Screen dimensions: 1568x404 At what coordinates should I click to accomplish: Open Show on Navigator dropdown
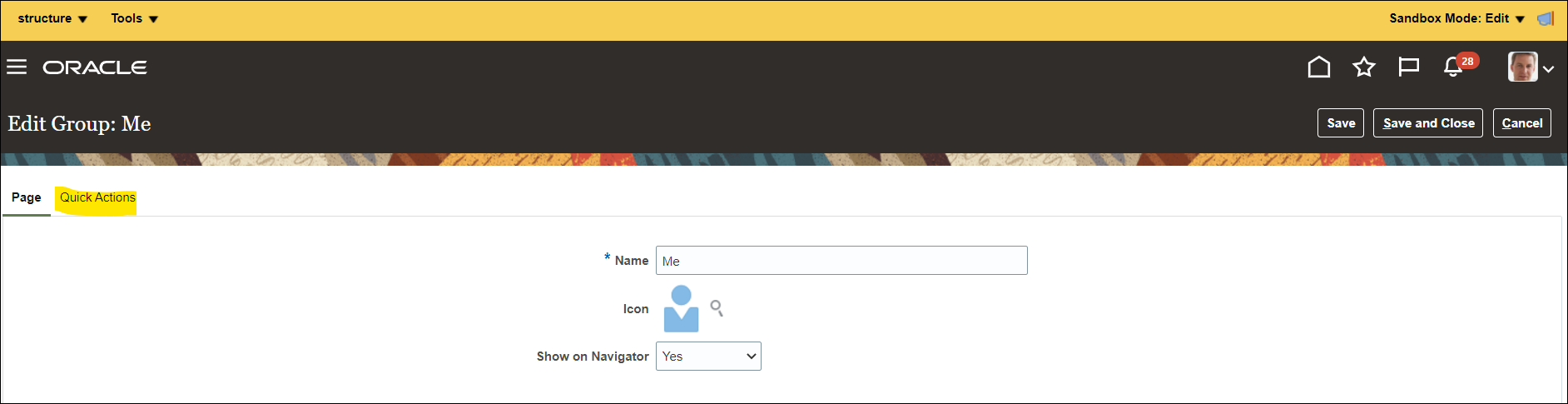[x=708, y=357]
